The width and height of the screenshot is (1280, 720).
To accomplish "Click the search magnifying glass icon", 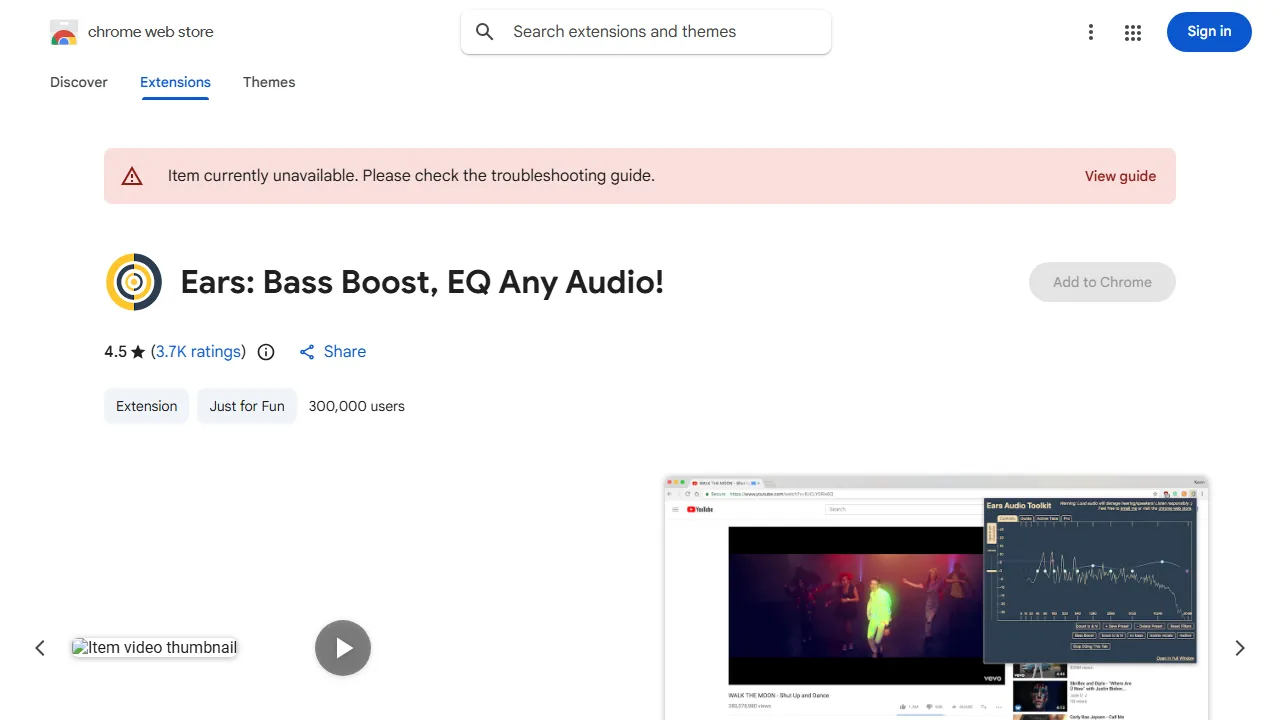I will (484, 32).
